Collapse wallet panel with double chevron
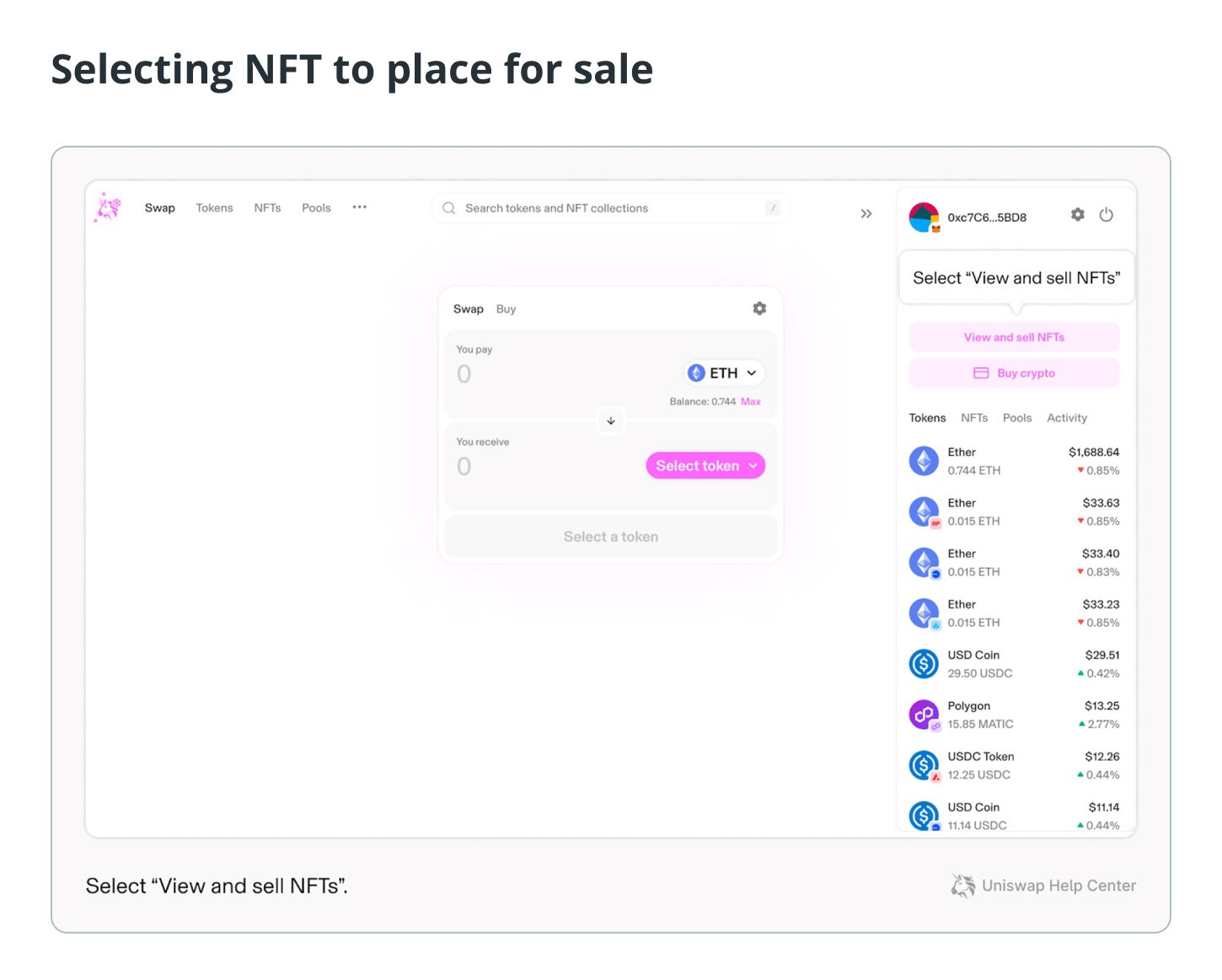Viewport: 1222px width, 980px height. pyautogui.click(x=866, y=214)
